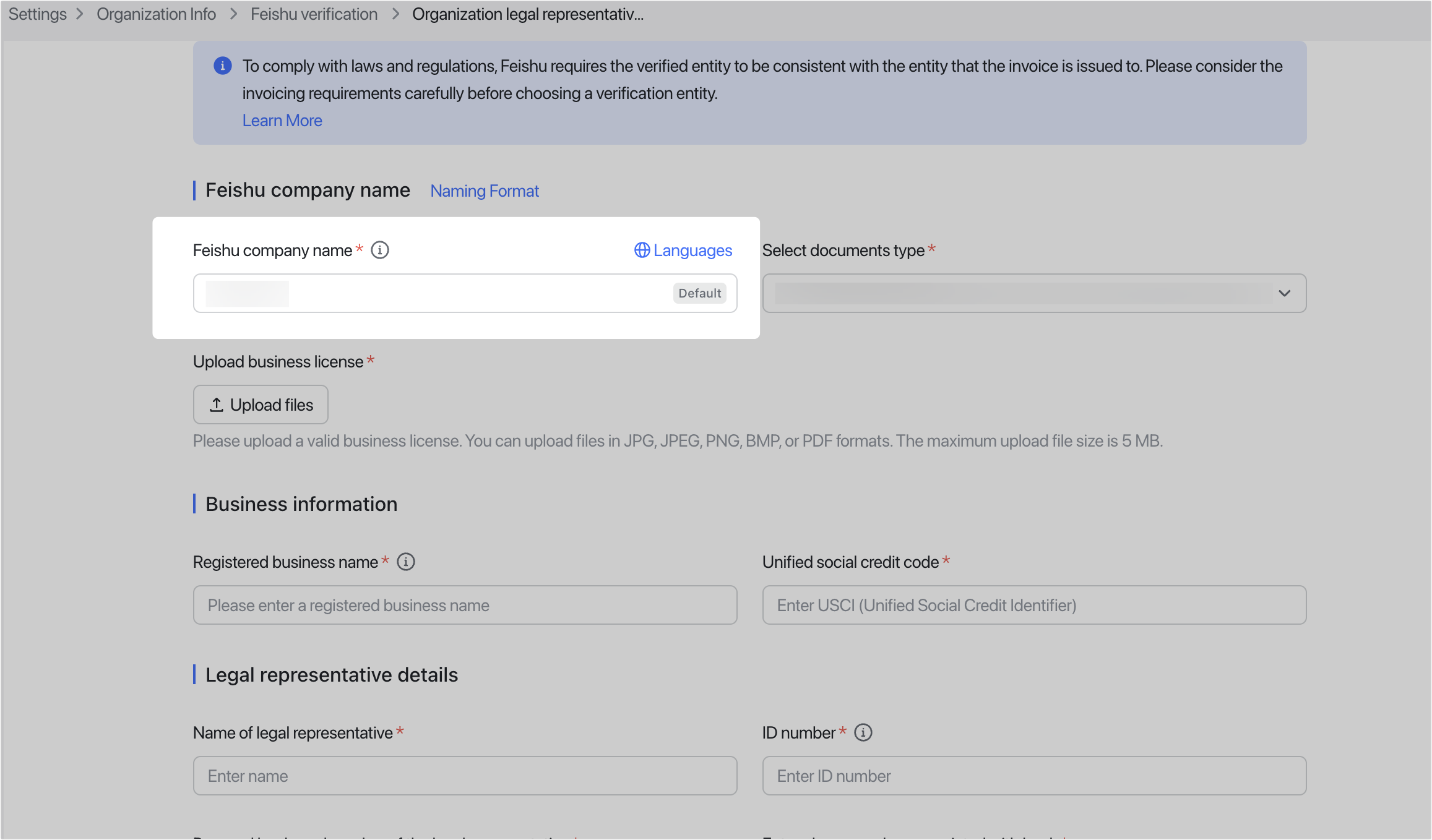Click the Upload files button
This screenshot has height=840, width=1432.
pos(261,404)
